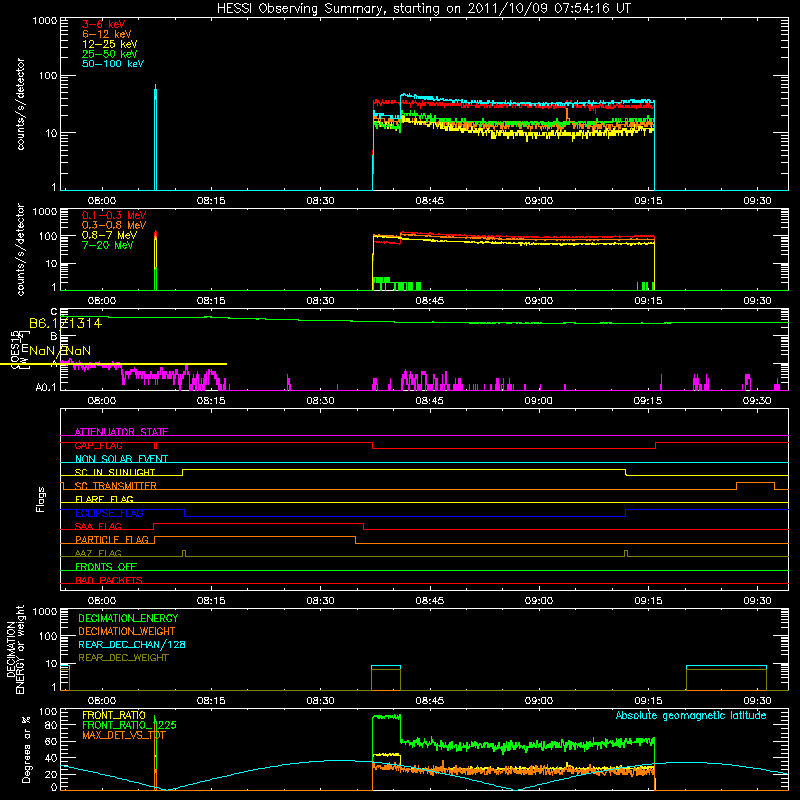Screen dimensions: 800x800
Task: Click the 09:15 tick under MeV panel
Action: click(648, 301)
